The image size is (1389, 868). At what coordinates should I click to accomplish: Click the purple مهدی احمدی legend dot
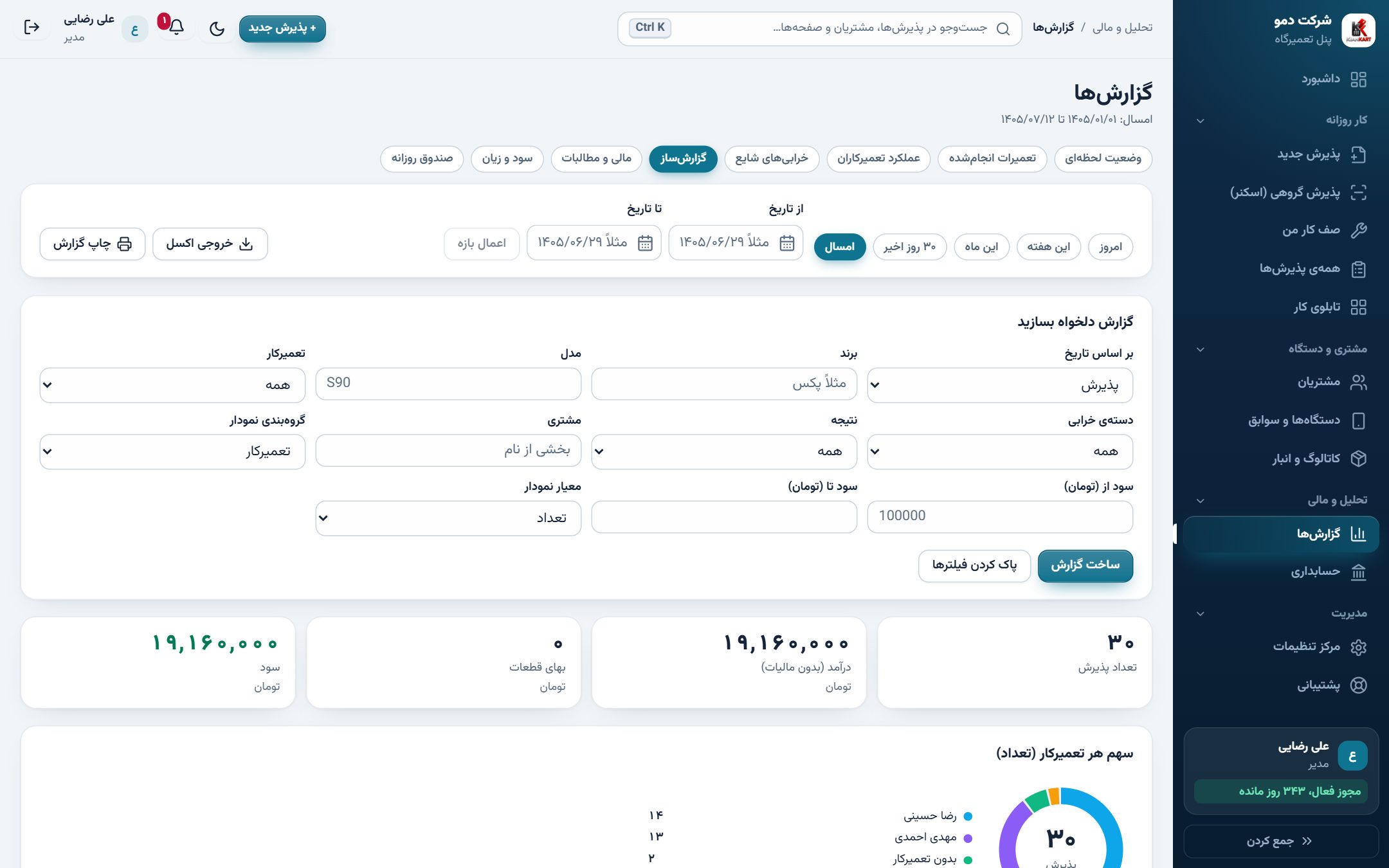coord(968,838)
